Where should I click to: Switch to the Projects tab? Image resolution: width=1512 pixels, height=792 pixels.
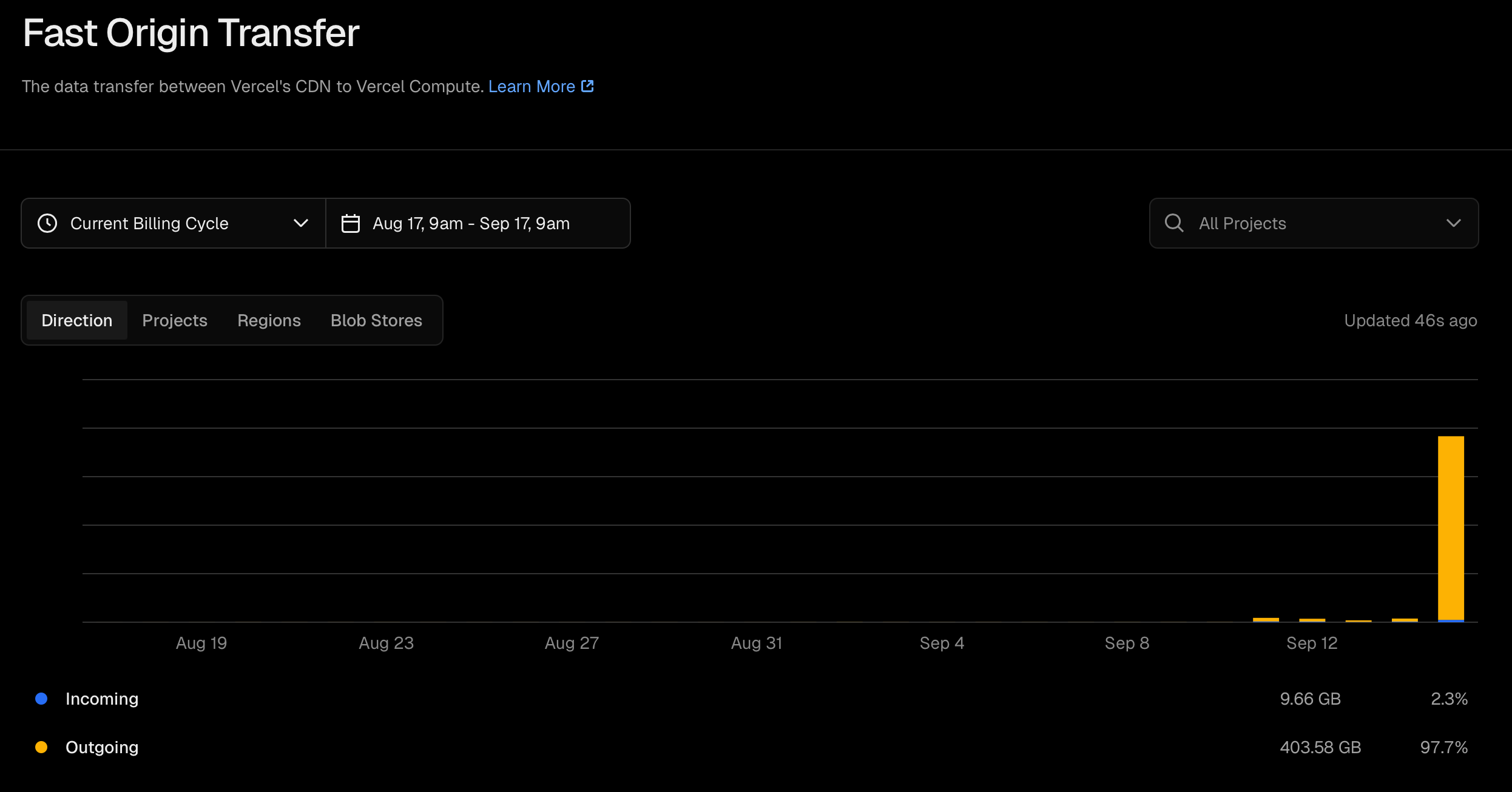pyautogui.click(x=175, y=320)
